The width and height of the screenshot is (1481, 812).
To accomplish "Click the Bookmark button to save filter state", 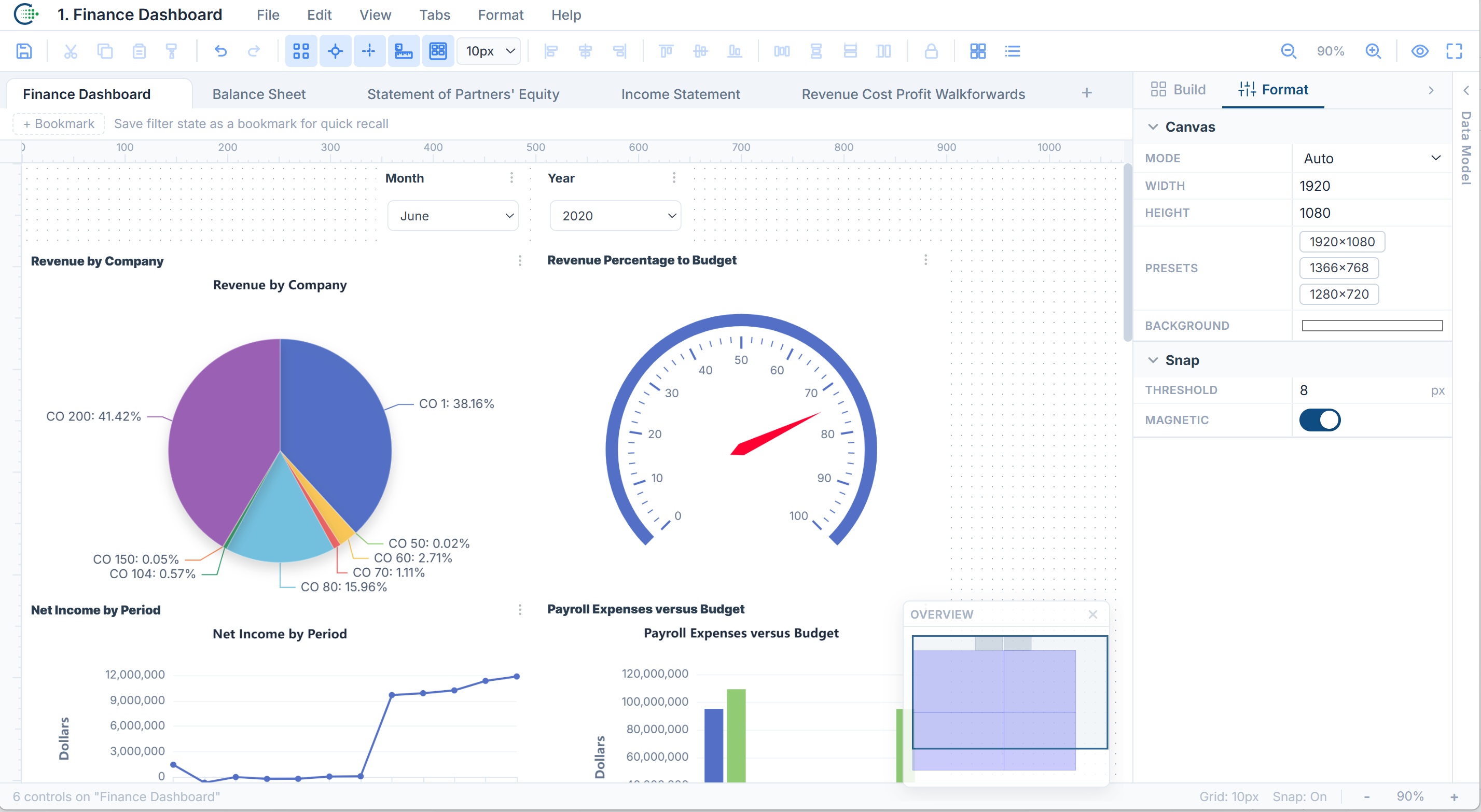I will click(58, 123).
